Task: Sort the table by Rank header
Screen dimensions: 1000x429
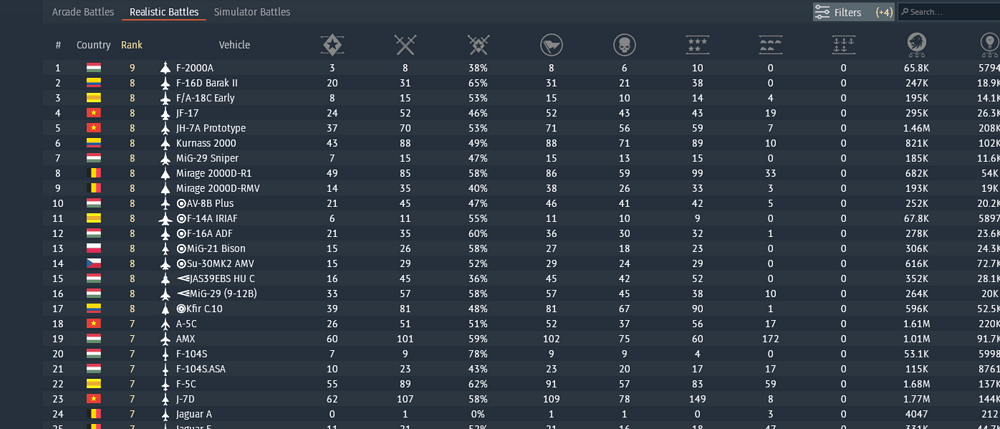Action: pyautogui.click(x=131, y=45)
